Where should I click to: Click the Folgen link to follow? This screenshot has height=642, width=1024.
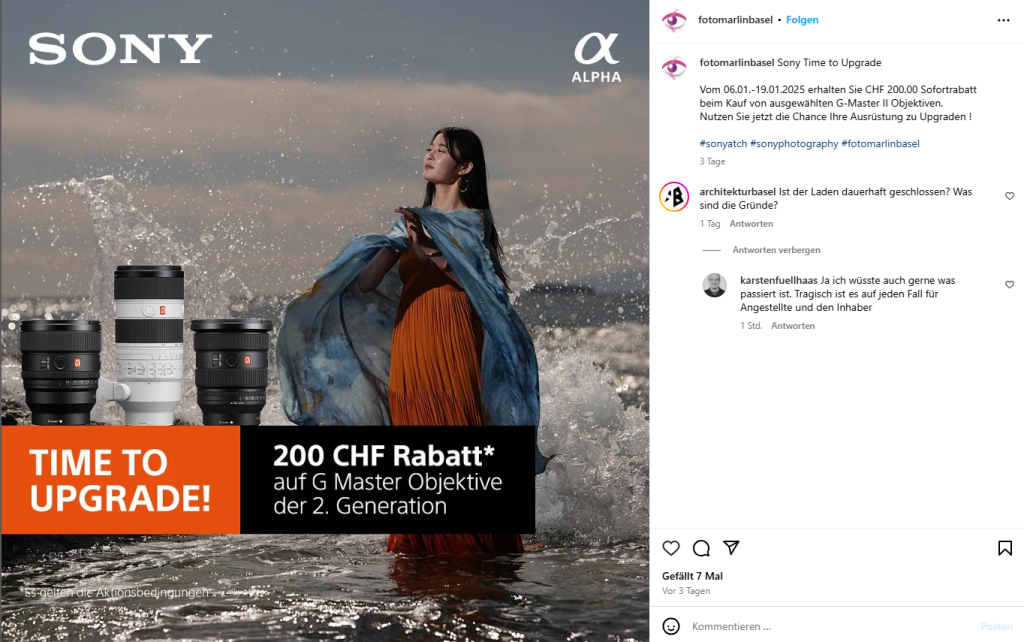point(802,20)
